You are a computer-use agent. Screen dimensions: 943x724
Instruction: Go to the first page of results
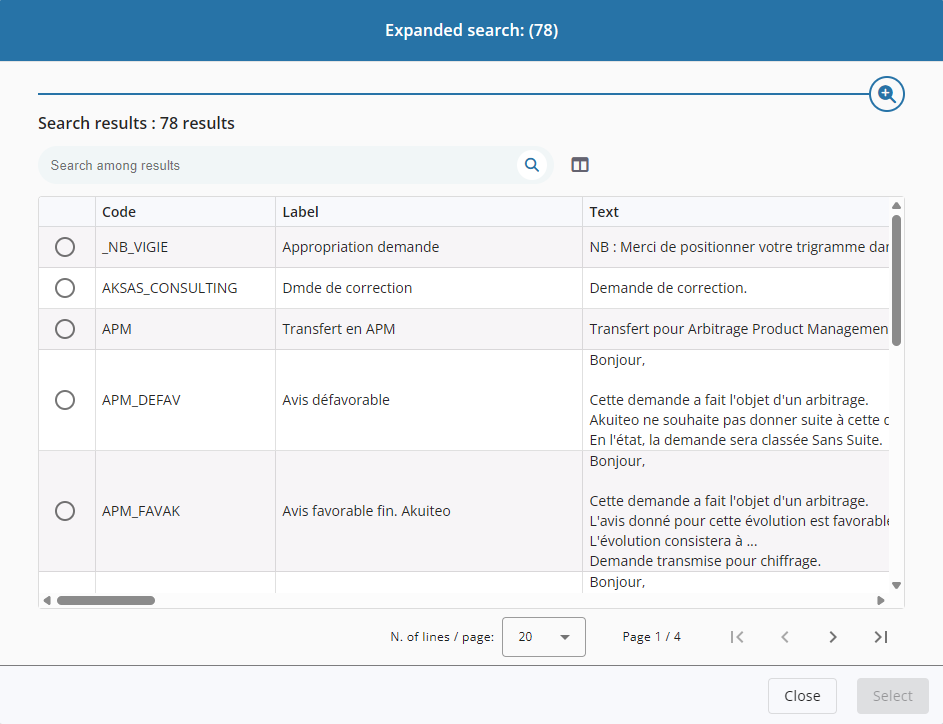point(737,637)
